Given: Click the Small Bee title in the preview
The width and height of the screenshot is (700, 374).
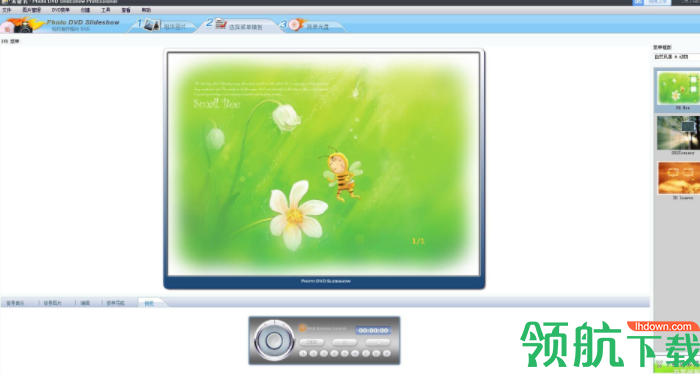Looking at the screenshot, I should pos(217,104).
